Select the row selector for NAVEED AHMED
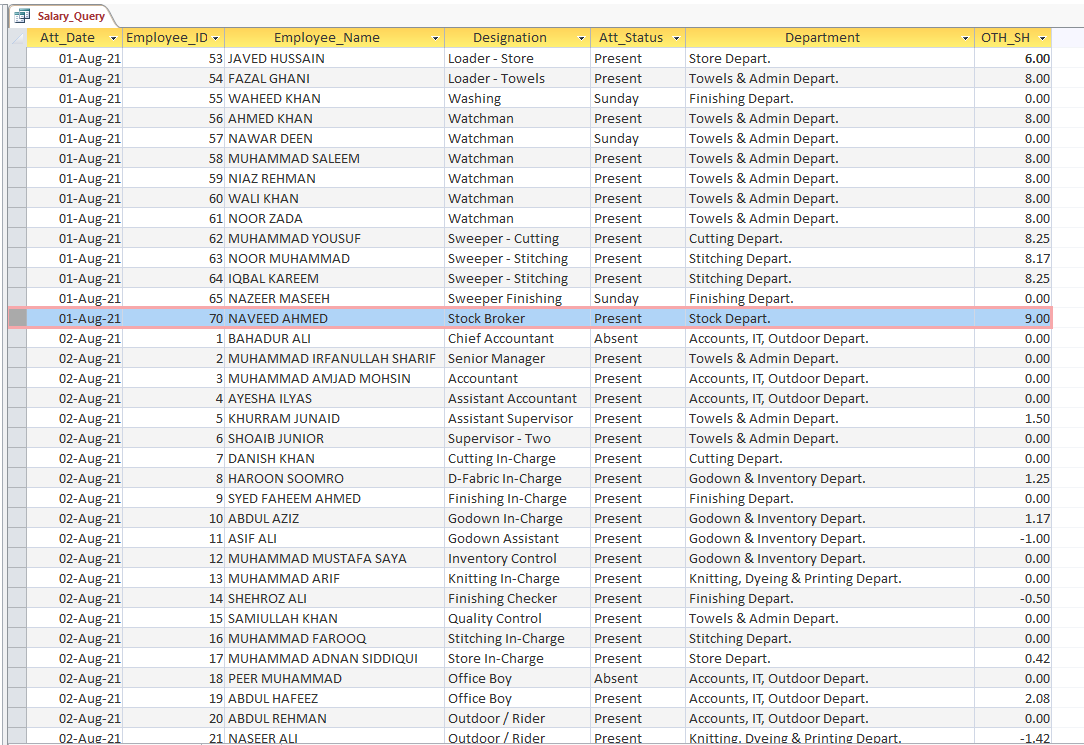The width and height of the screenshot is (1084, 745). (x=18, y=319)
